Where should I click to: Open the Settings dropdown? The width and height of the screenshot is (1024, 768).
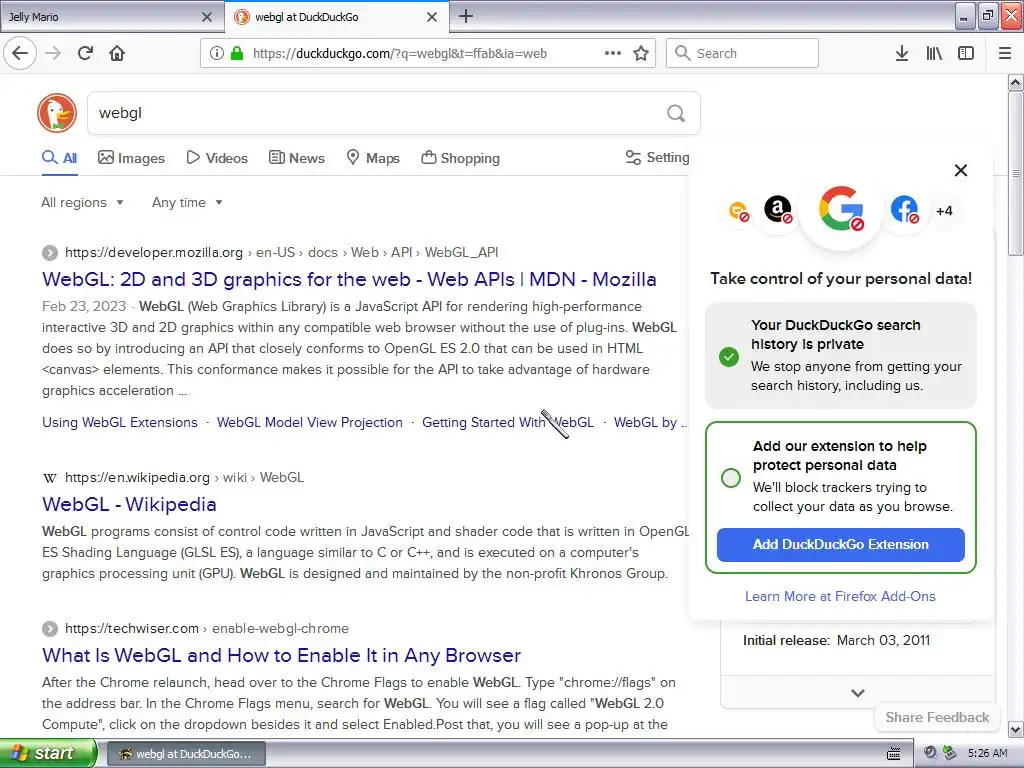click(x=658, y=157)
